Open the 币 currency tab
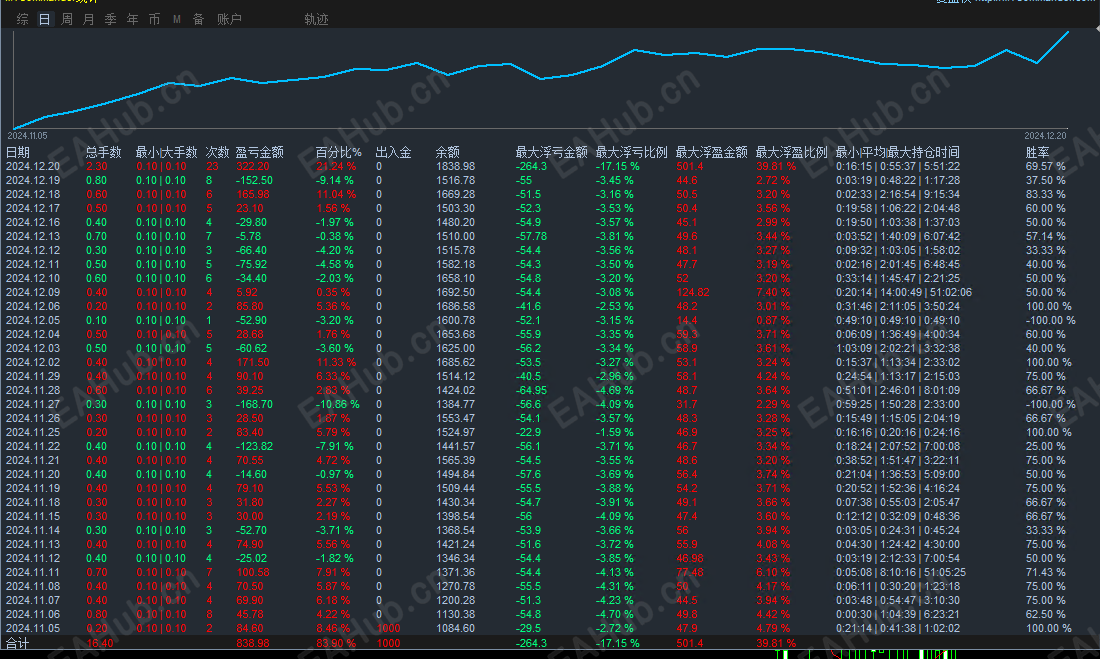The width and height of the screenshot is (1100, 659). (x=154, y=19)
